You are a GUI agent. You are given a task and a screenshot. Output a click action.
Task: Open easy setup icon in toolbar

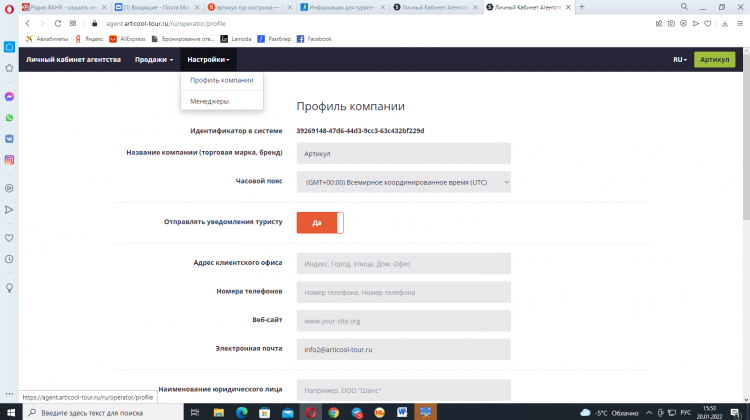tap(740, 23)
